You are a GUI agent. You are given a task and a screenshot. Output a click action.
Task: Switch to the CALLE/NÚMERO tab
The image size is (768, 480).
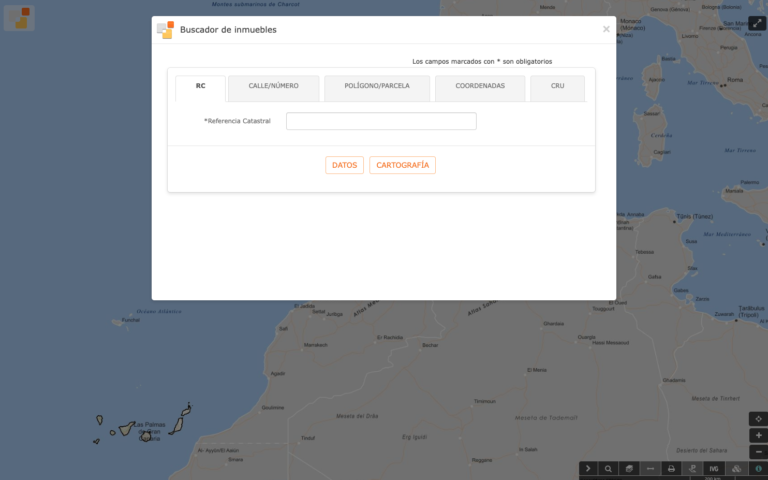tap(273, 88)
